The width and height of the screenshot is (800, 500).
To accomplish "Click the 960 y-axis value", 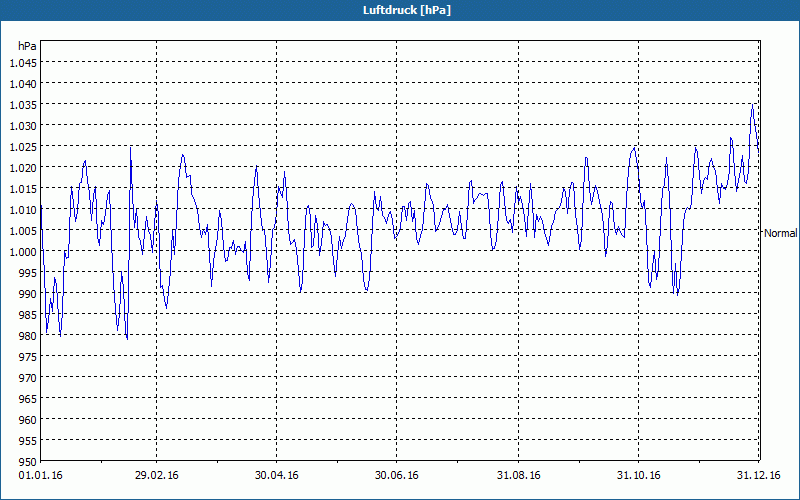I will [x=29, y=420].
